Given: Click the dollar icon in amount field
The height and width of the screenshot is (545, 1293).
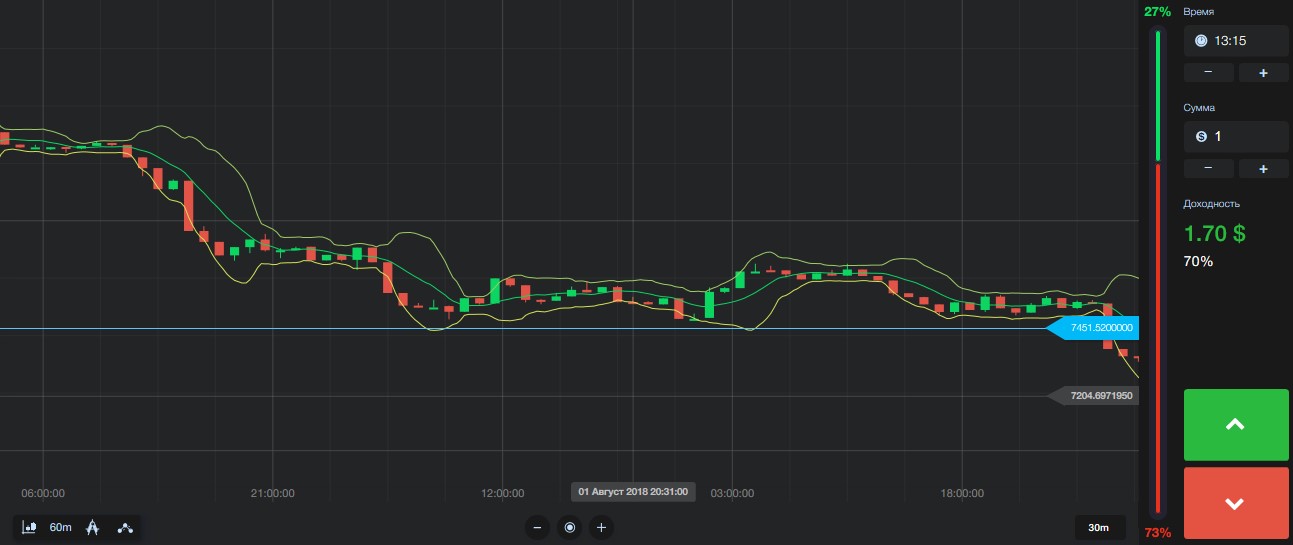Looking at the screenshot, I should click(x=1201, y=136).
